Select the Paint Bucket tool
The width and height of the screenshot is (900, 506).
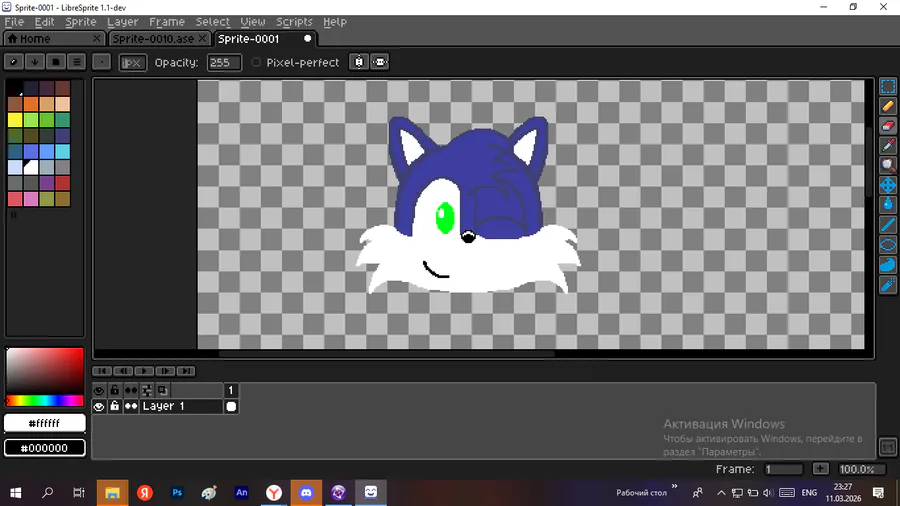point(888,205)
